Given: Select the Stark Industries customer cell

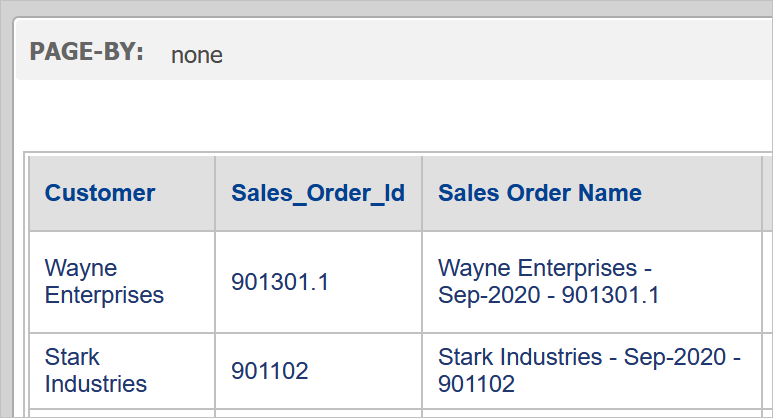Looking at the screenshot, I should pyautogui.click(x=122, y=371).
